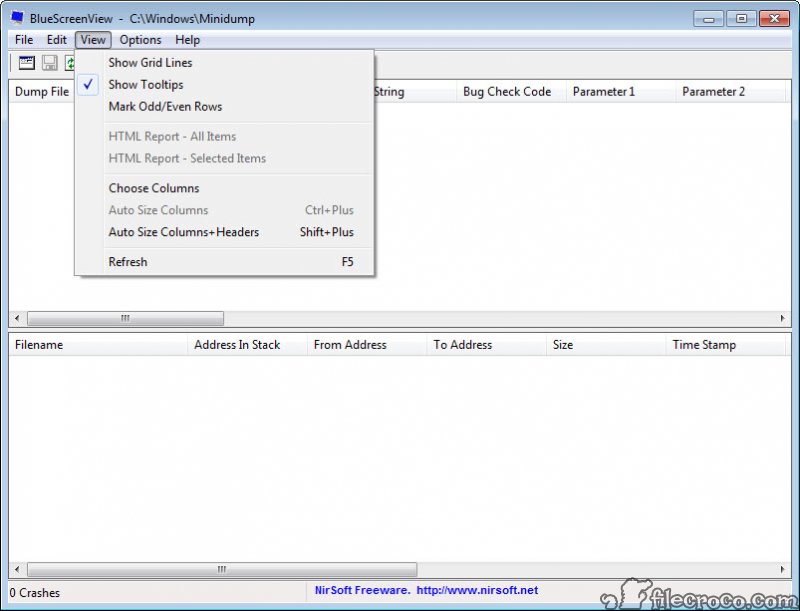Click the Advanced Options toolbar icon
This screenshot has height=611, width=800.
click(x=27, y=63)
